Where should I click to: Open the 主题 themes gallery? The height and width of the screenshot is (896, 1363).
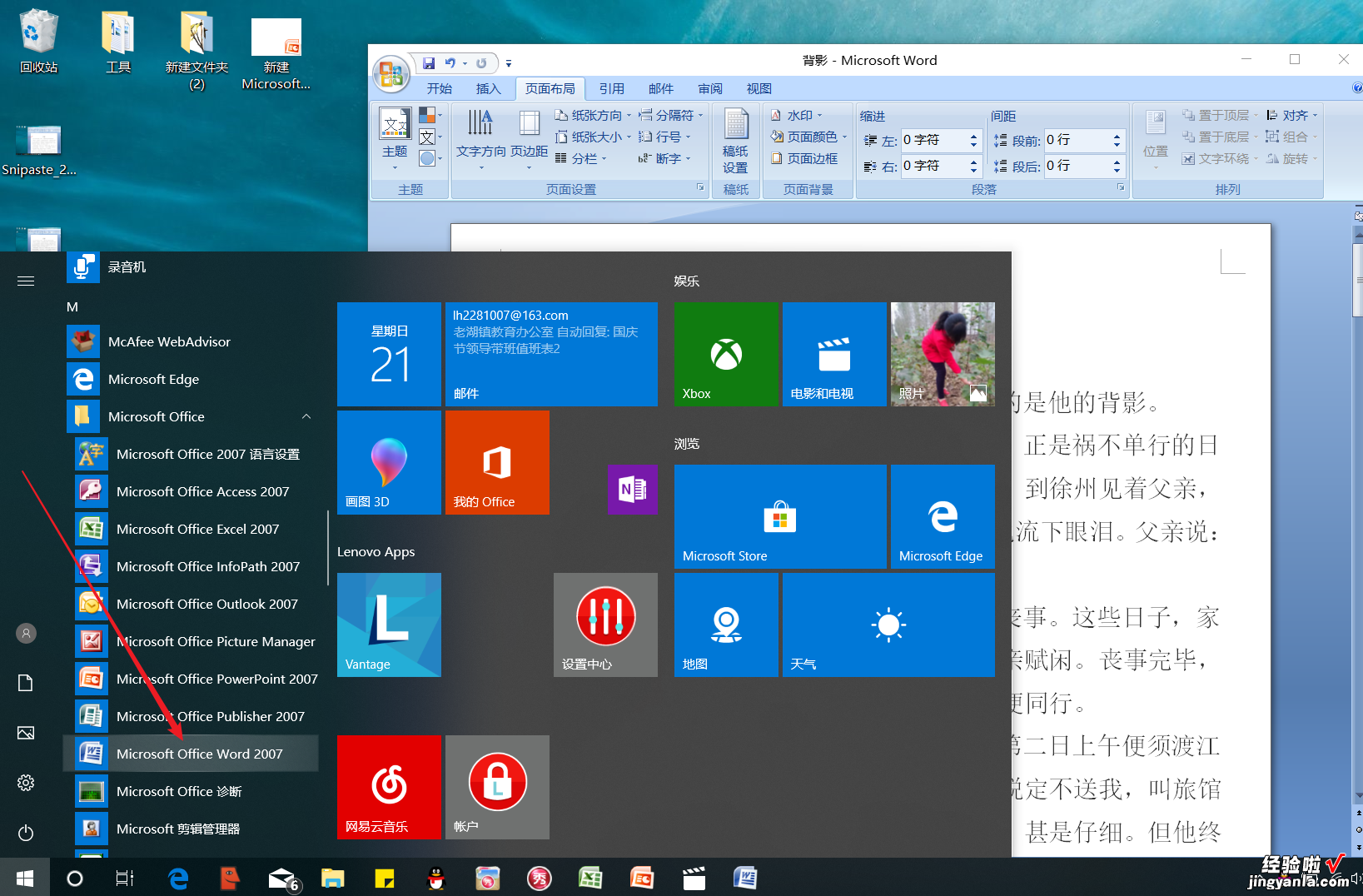pos(395,139)
